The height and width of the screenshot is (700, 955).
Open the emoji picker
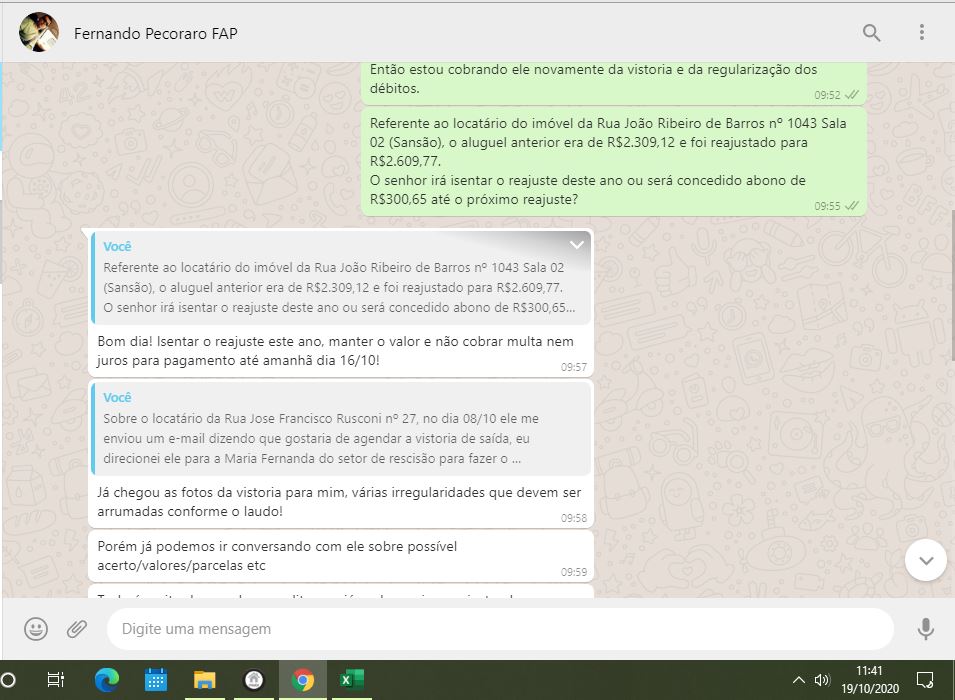tap(36, 629)
